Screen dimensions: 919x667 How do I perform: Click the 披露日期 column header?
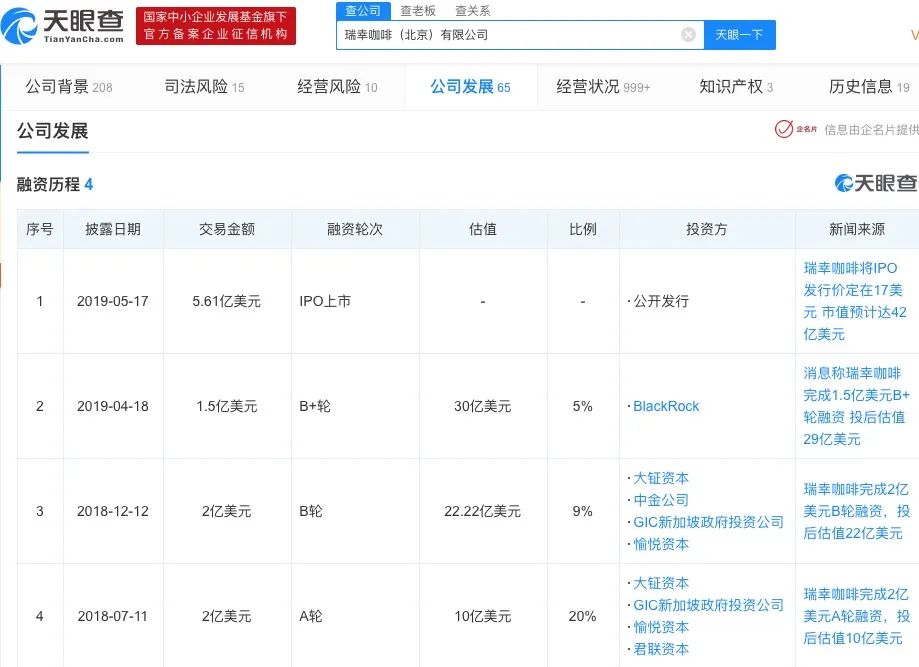[x=113, y=229]
